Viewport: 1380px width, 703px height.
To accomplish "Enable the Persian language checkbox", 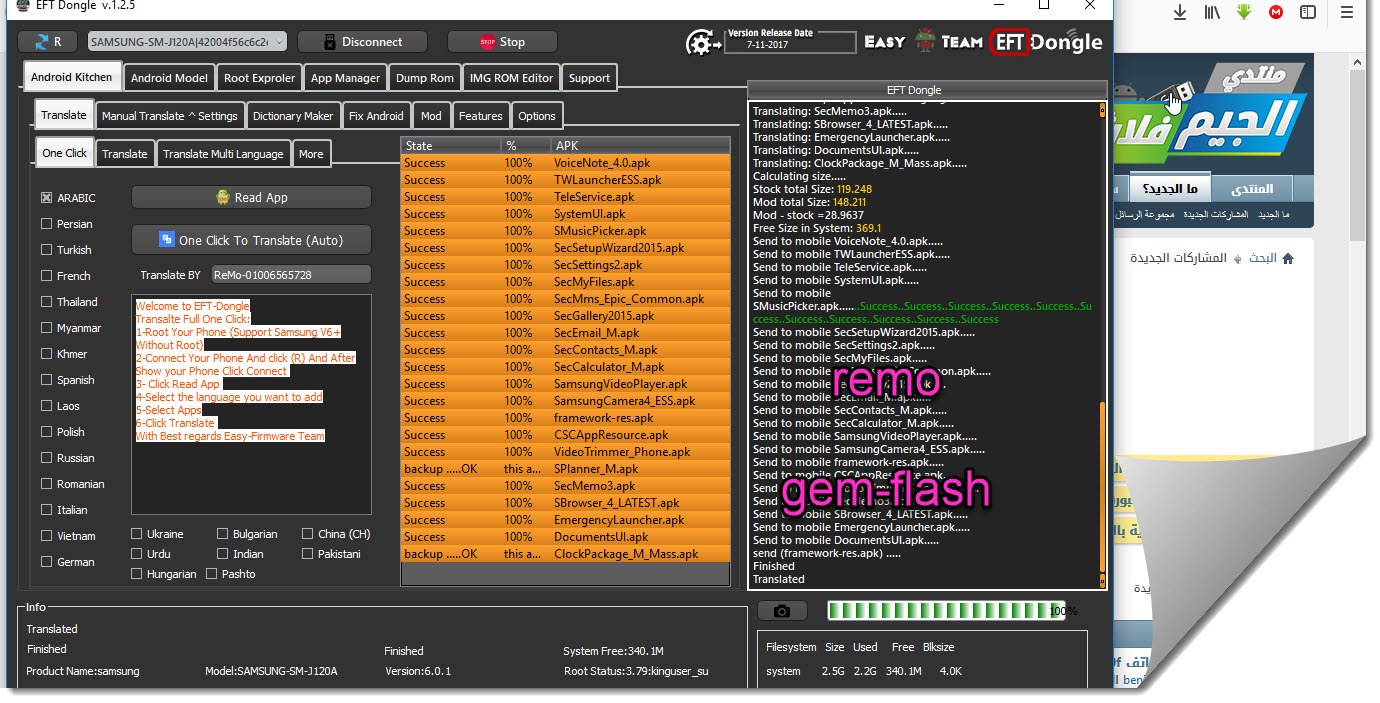I will [x=46, y=224].
